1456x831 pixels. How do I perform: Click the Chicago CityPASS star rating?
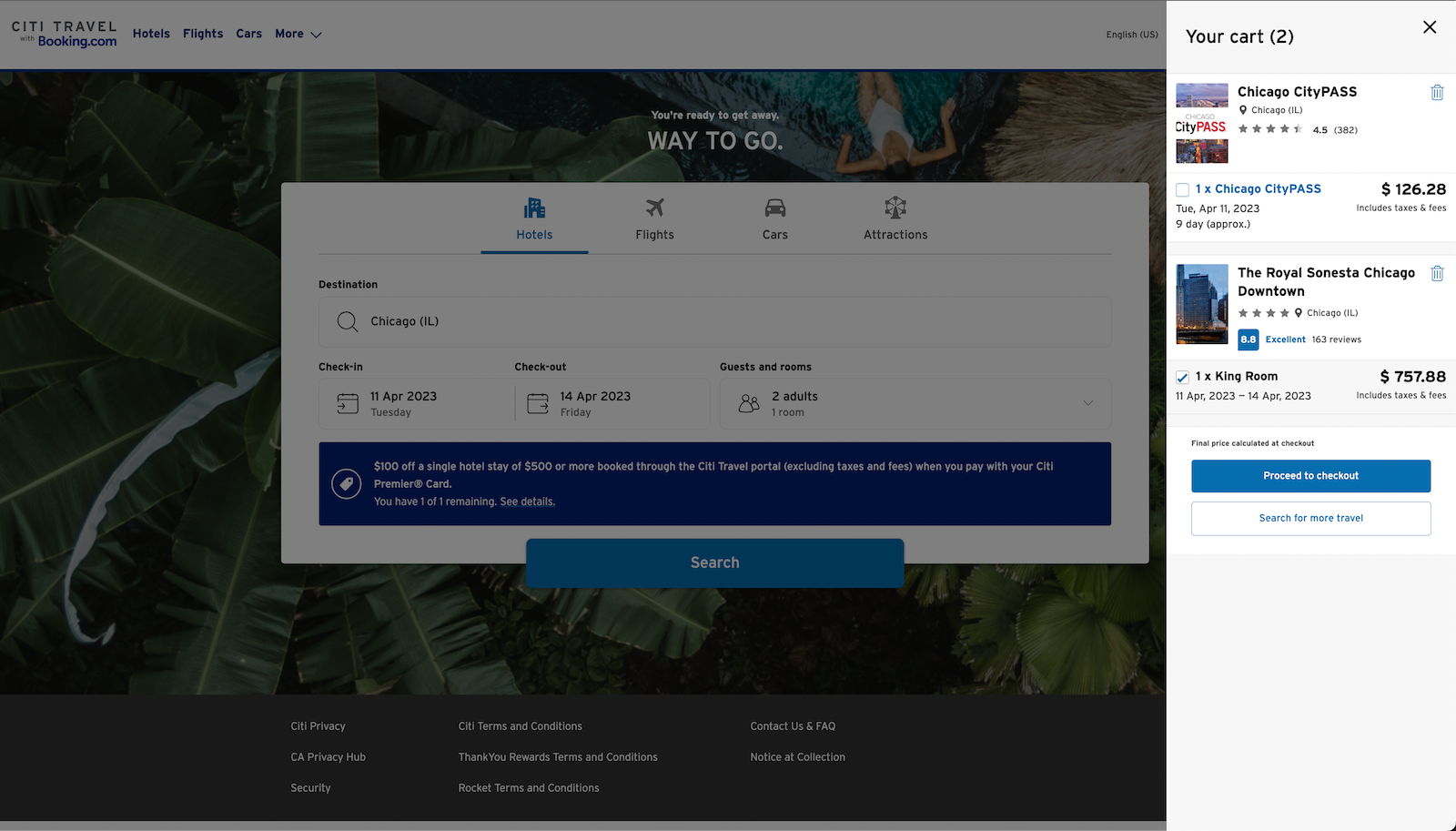tap(1270, 129)
